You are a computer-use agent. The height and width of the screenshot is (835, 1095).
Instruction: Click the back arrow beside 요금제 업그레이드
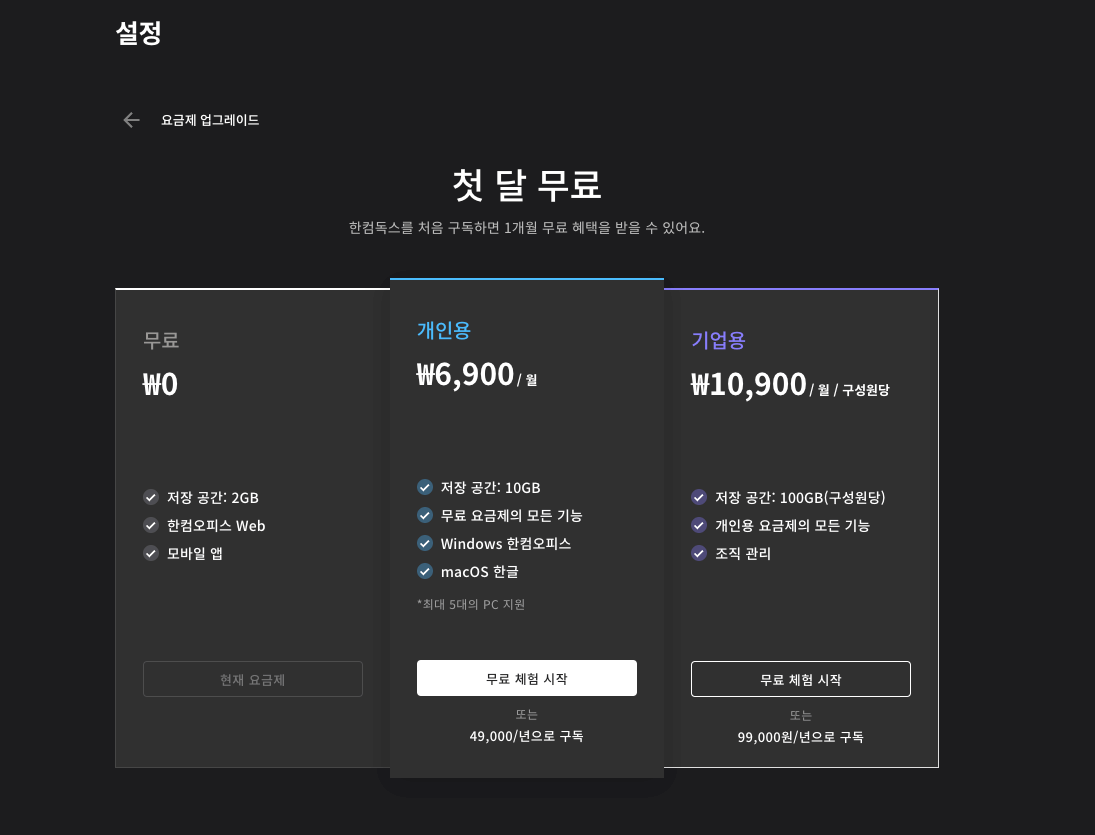(131, 119)
